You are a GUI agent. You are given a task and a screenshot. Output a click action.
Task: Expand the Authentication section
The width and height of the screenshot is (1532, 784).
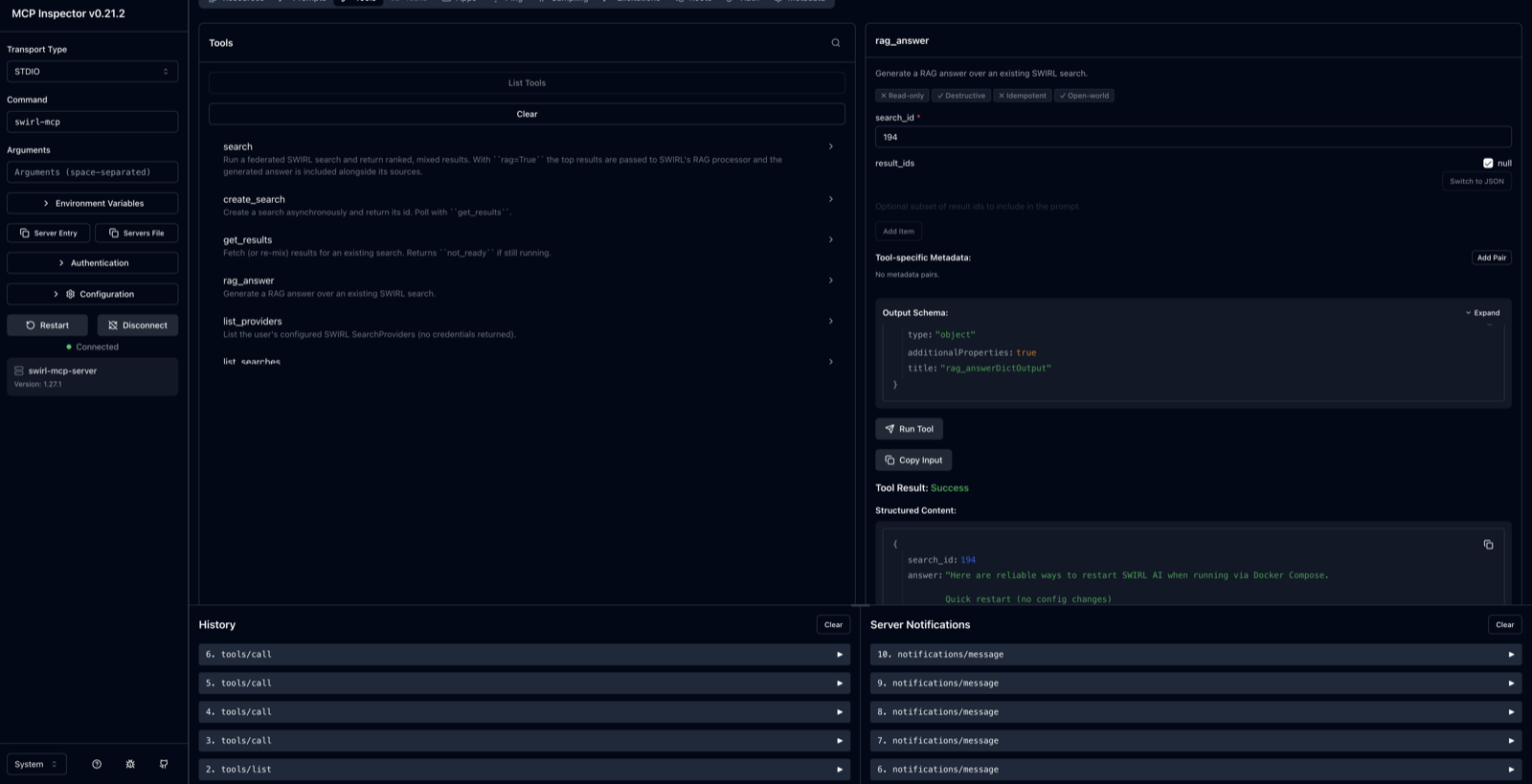tap(92, 262)
